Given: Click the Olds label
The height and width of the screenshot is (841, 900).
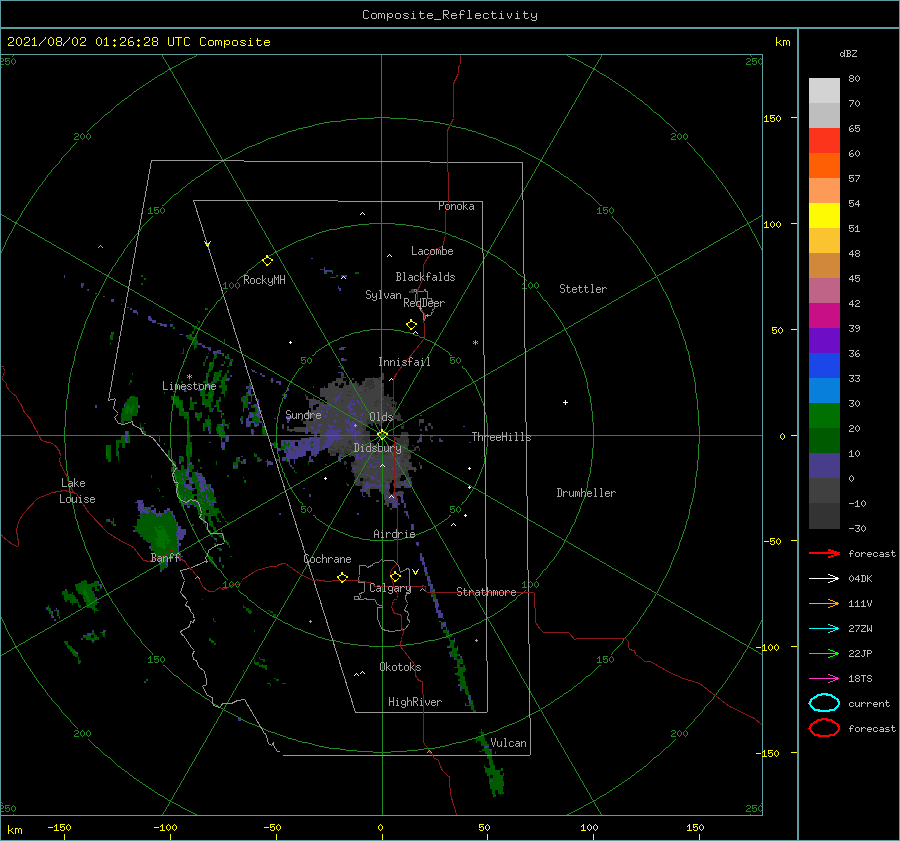Looking at the screenshot, I should point(381,417).
